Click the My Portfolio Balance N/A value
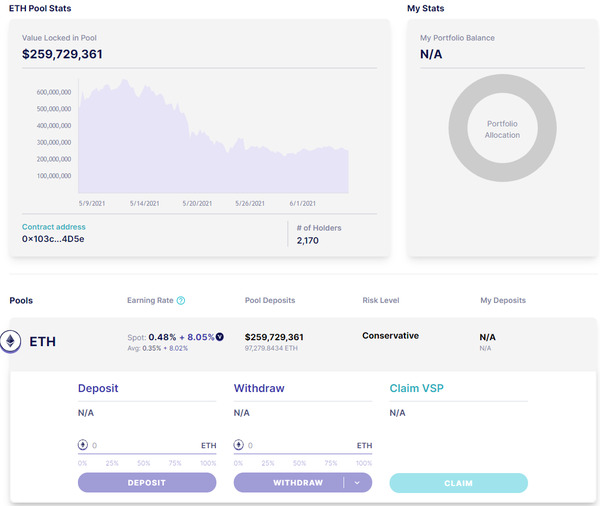 tap(431, 54)
